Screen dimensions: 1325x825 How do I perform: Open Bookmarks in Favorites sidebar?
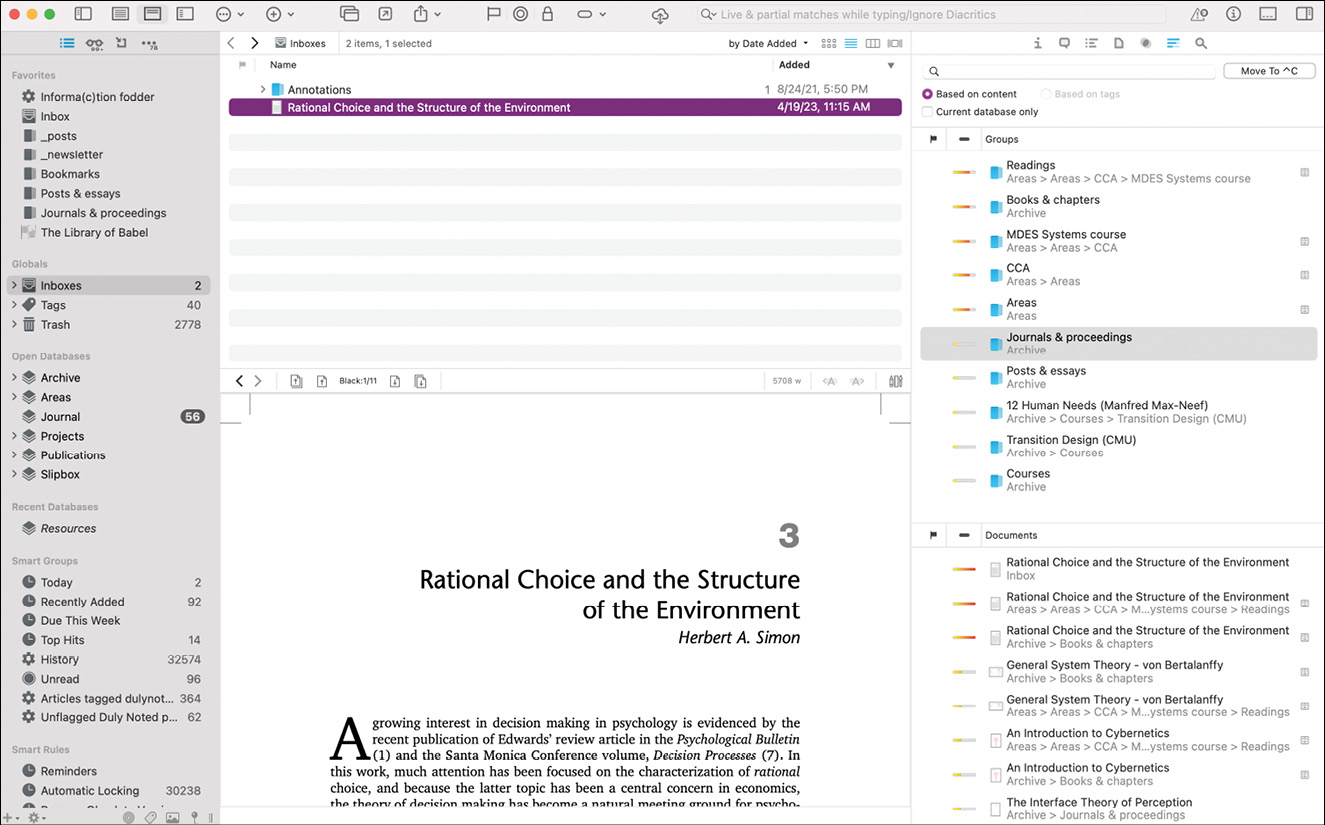click(68, 174)
